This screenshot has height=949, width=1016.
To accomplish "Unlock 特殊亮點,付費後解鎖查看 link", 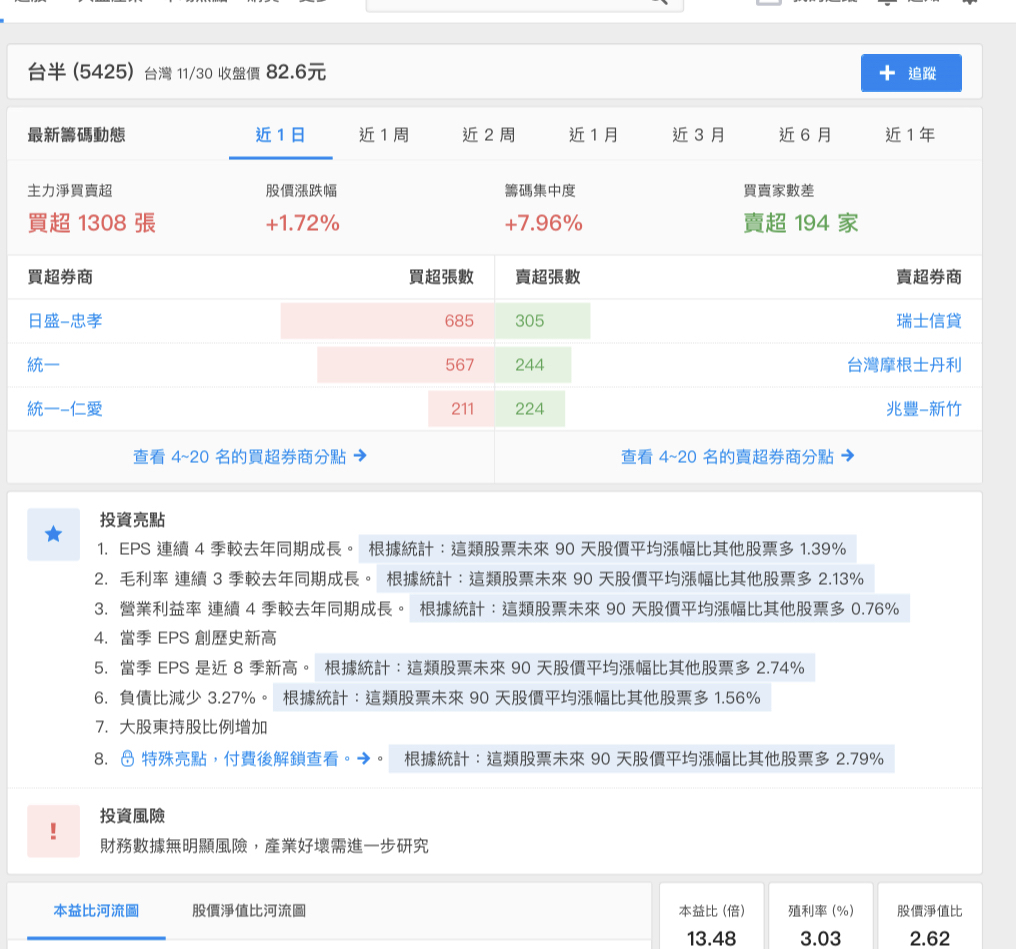I will pos(246,759).
